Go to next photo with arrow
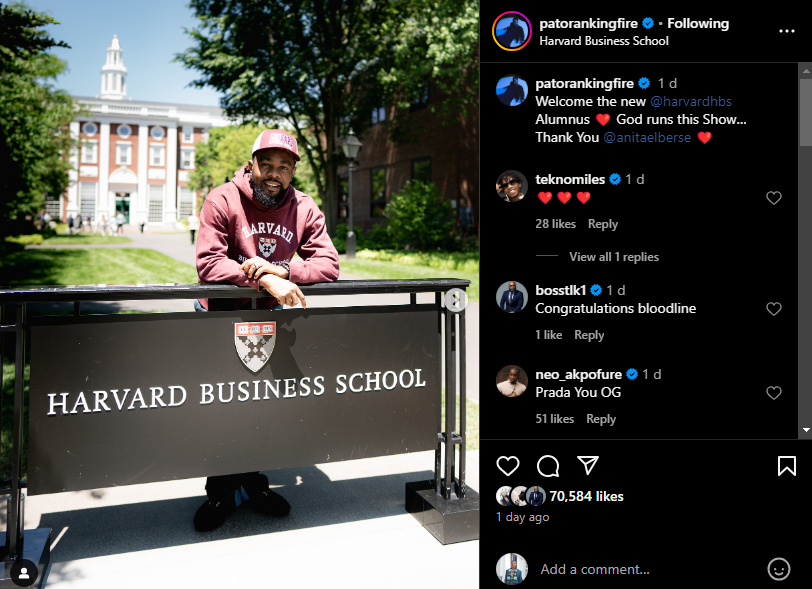This screenshot has width=812, height=589. (456, 300)
